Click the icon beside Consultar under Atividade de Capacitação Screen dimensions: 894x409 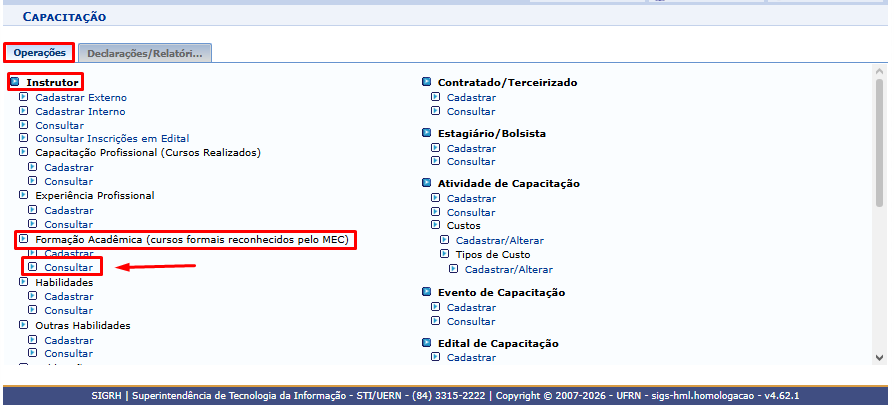point(435,212)
